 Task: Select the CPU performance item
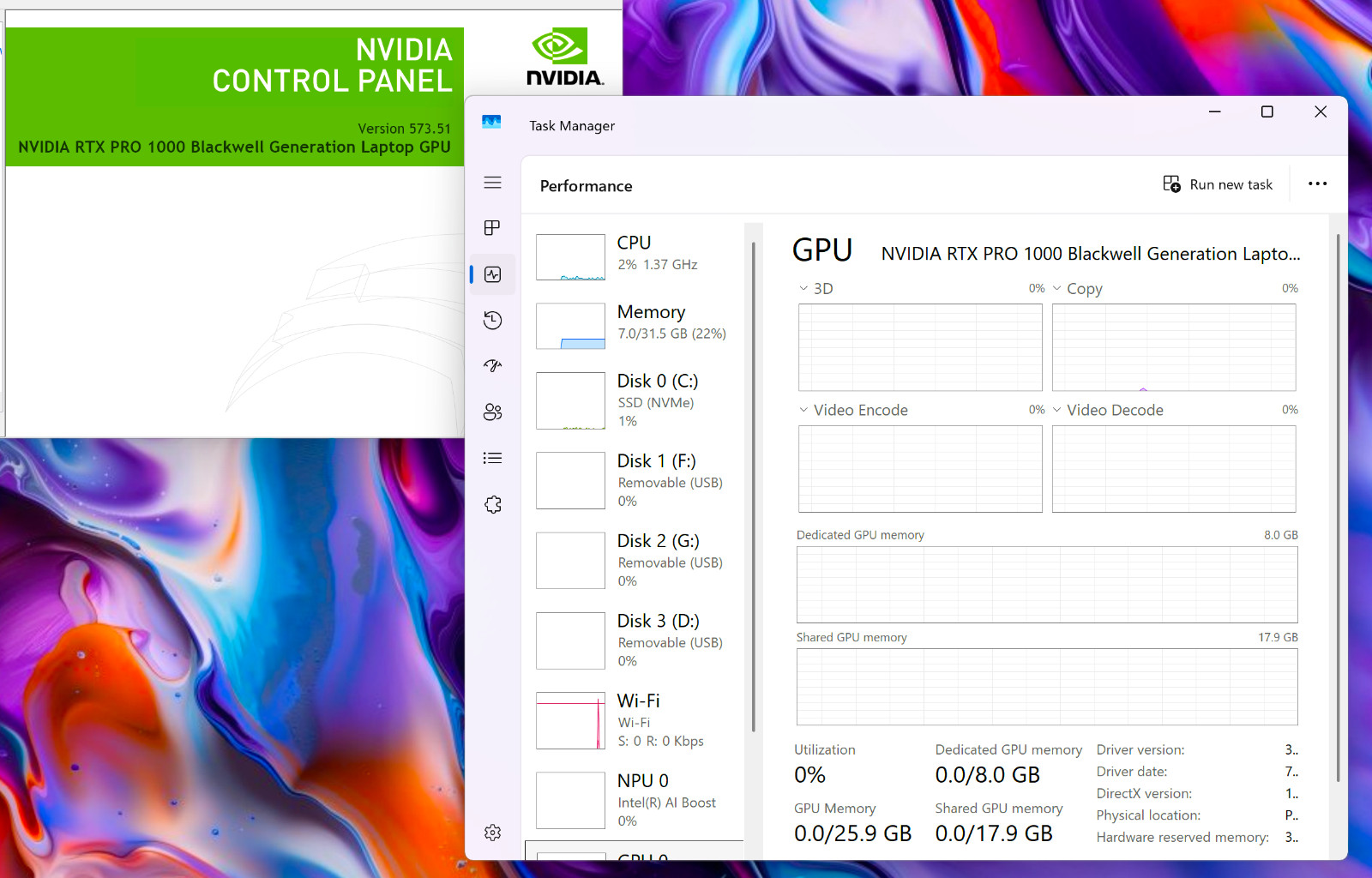635,256
